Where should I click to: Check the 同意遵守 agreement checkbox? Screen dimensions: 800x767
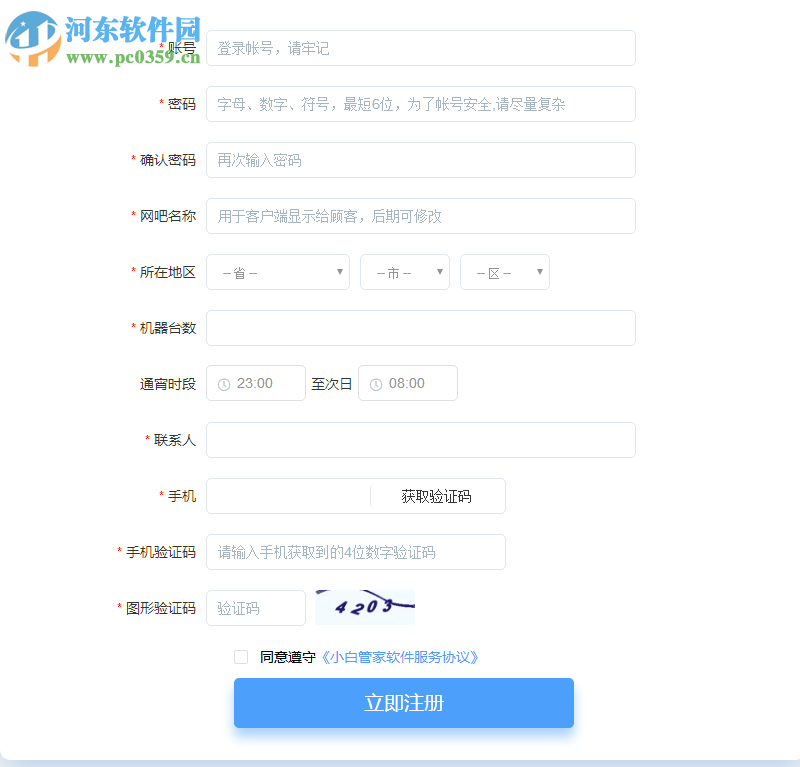[241, 656]
